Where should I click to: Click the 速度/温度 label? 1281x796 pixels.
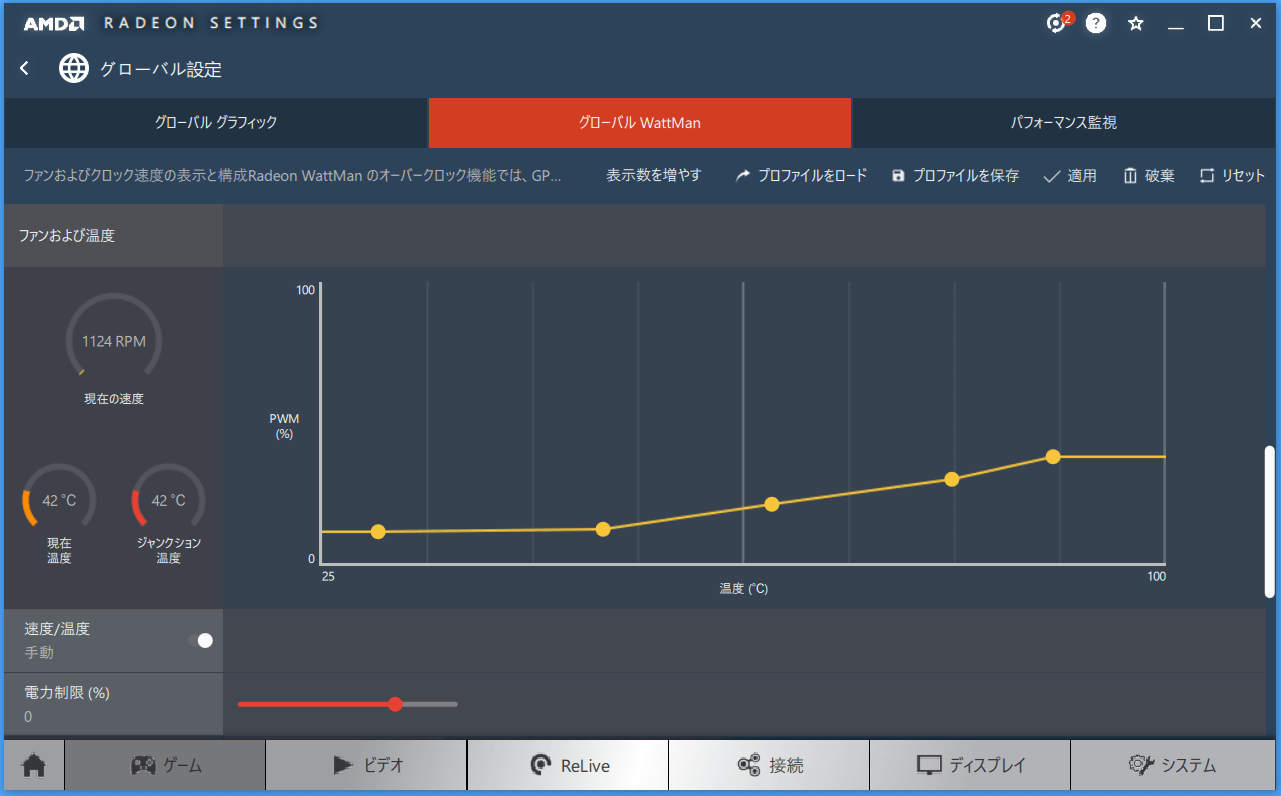(x=57, y=629)
